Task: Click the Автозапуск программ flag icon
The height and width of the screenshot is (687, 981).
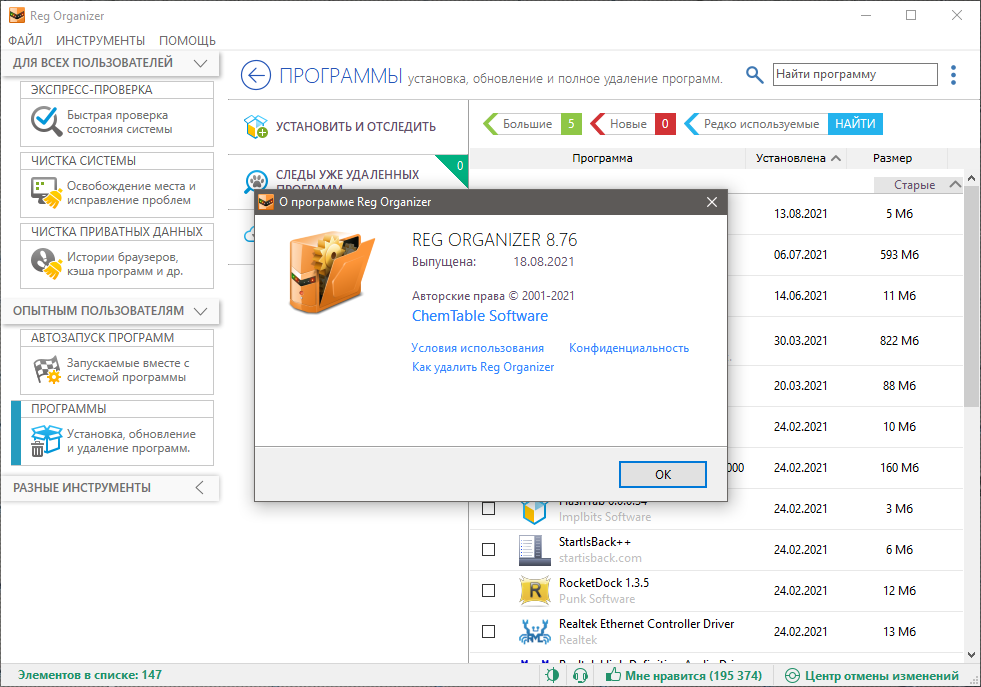Action: click(x=47, y=370)
